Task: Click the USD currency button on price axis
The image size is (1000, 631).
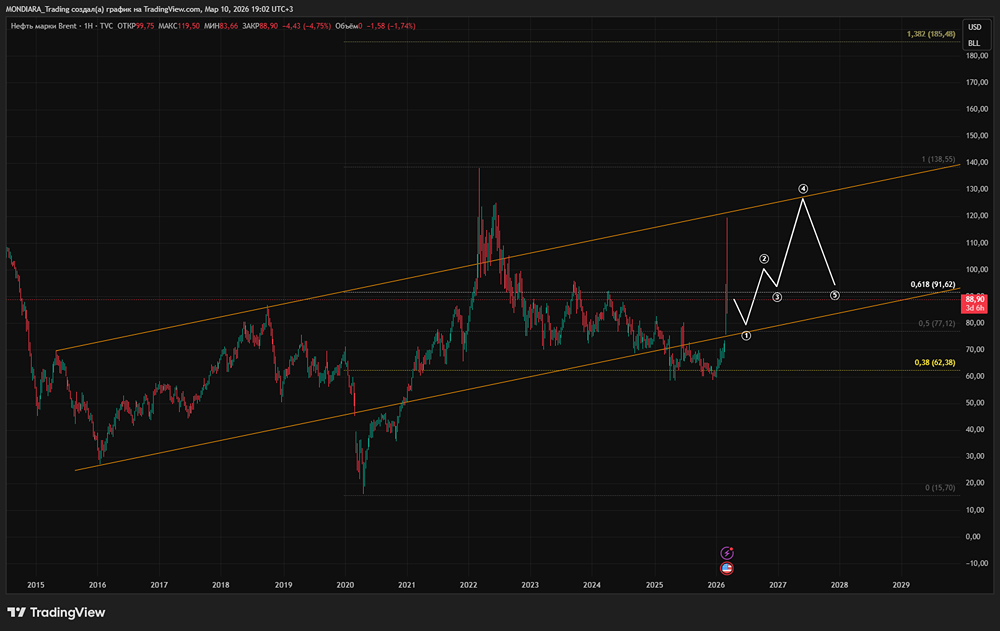Action: pos(974,27)
